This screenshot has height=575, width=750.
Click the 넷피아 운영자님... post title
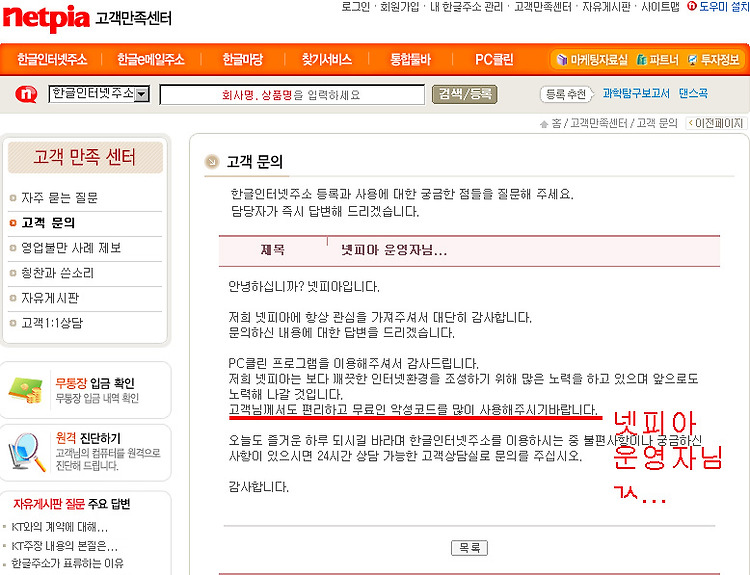coord(394,250)
